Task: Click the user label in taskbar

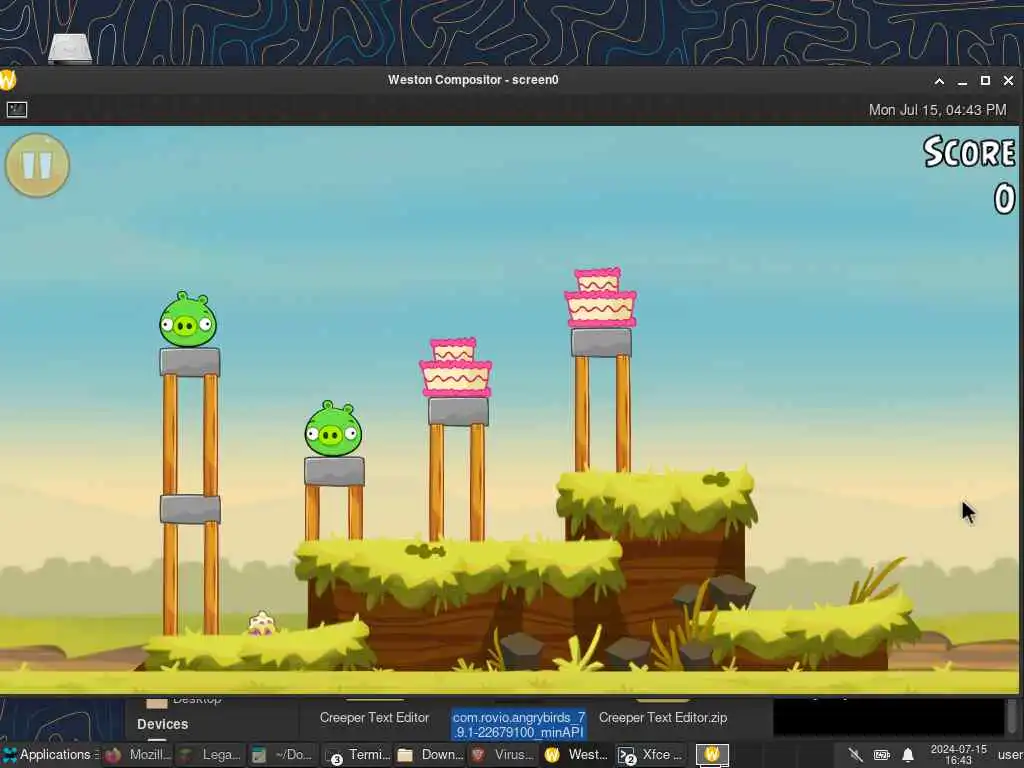Action: click(1010, 754)
